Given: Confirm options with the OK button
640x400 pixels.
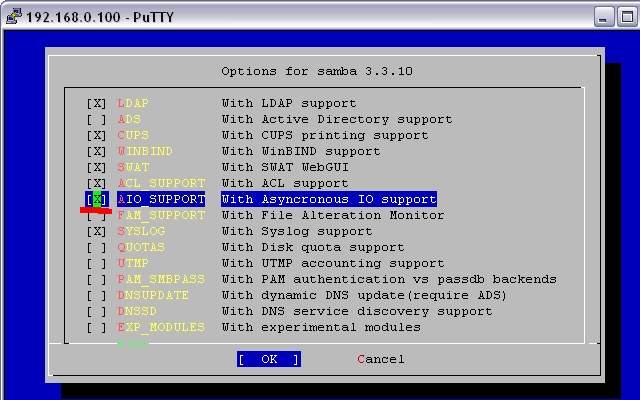Looking at the screenshot, I should pos(269,359).
